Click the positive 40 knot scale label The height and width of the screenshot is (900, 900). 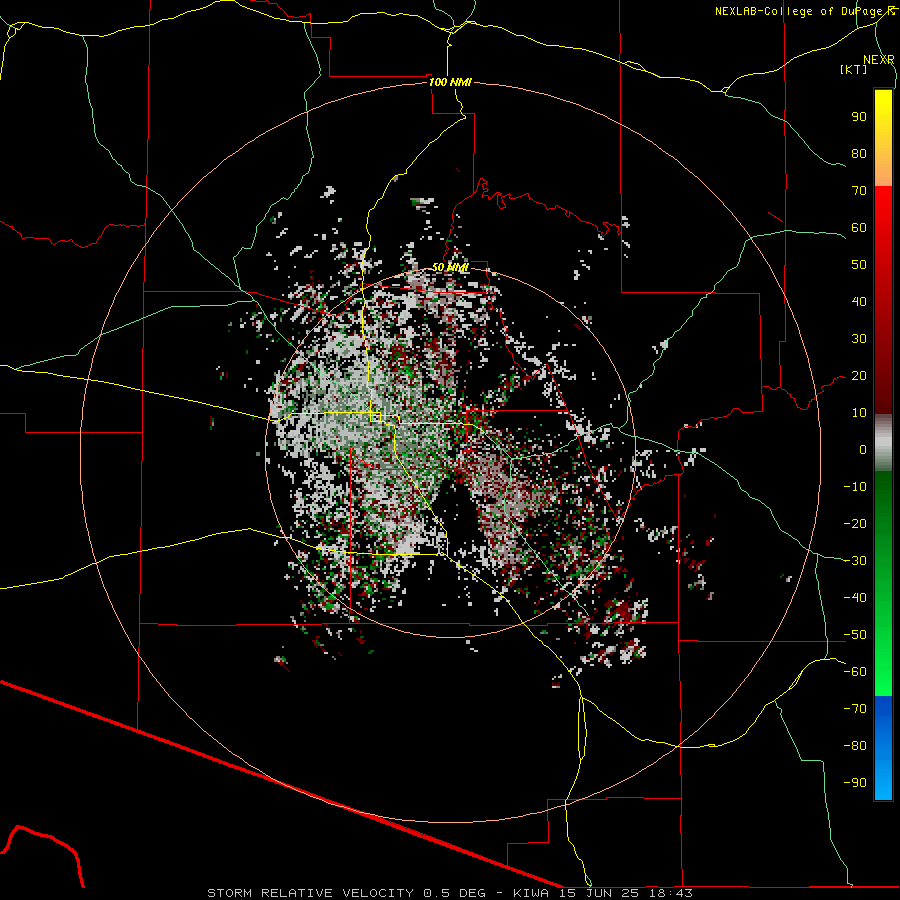click(859, 302)
